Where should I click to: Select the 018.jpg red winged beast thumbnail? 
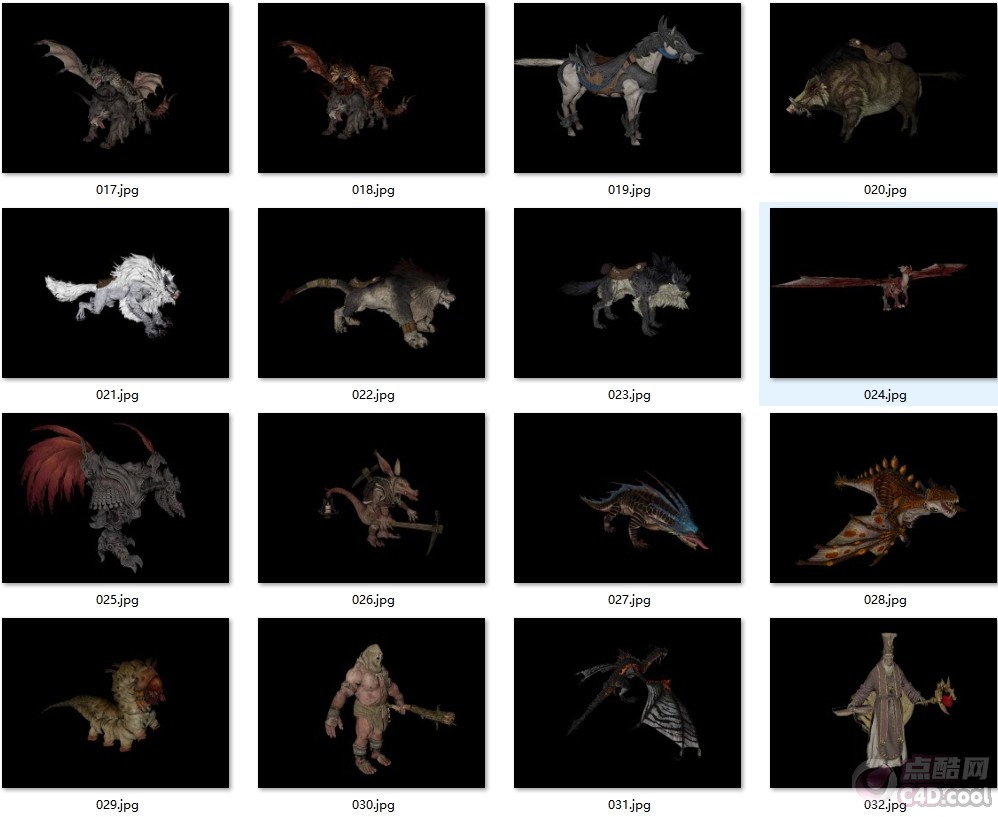tap(371, 88)
